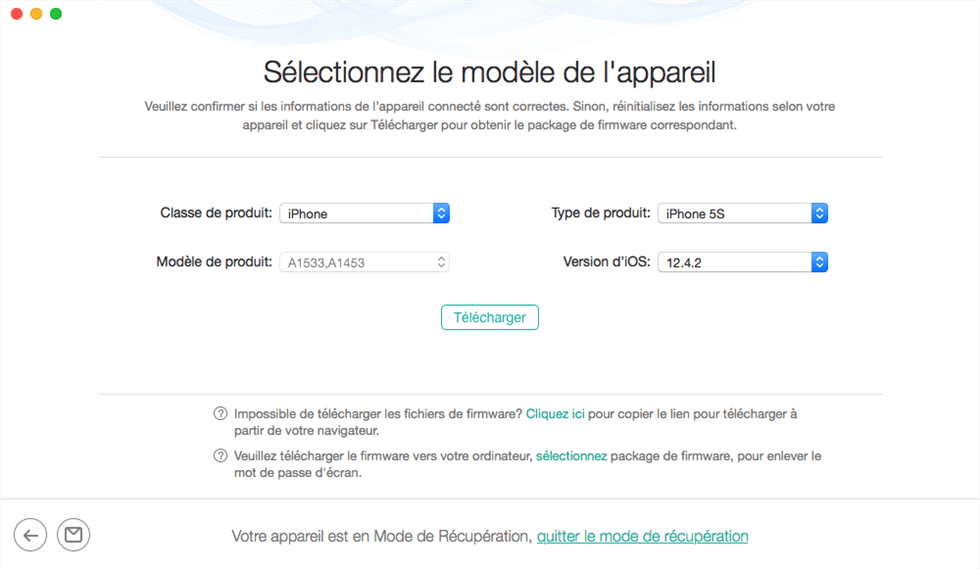This screenshot has width=980, height=569.
Task: Click grey arrows of Modèle de produit selector
Action: (x=441, y=262)
